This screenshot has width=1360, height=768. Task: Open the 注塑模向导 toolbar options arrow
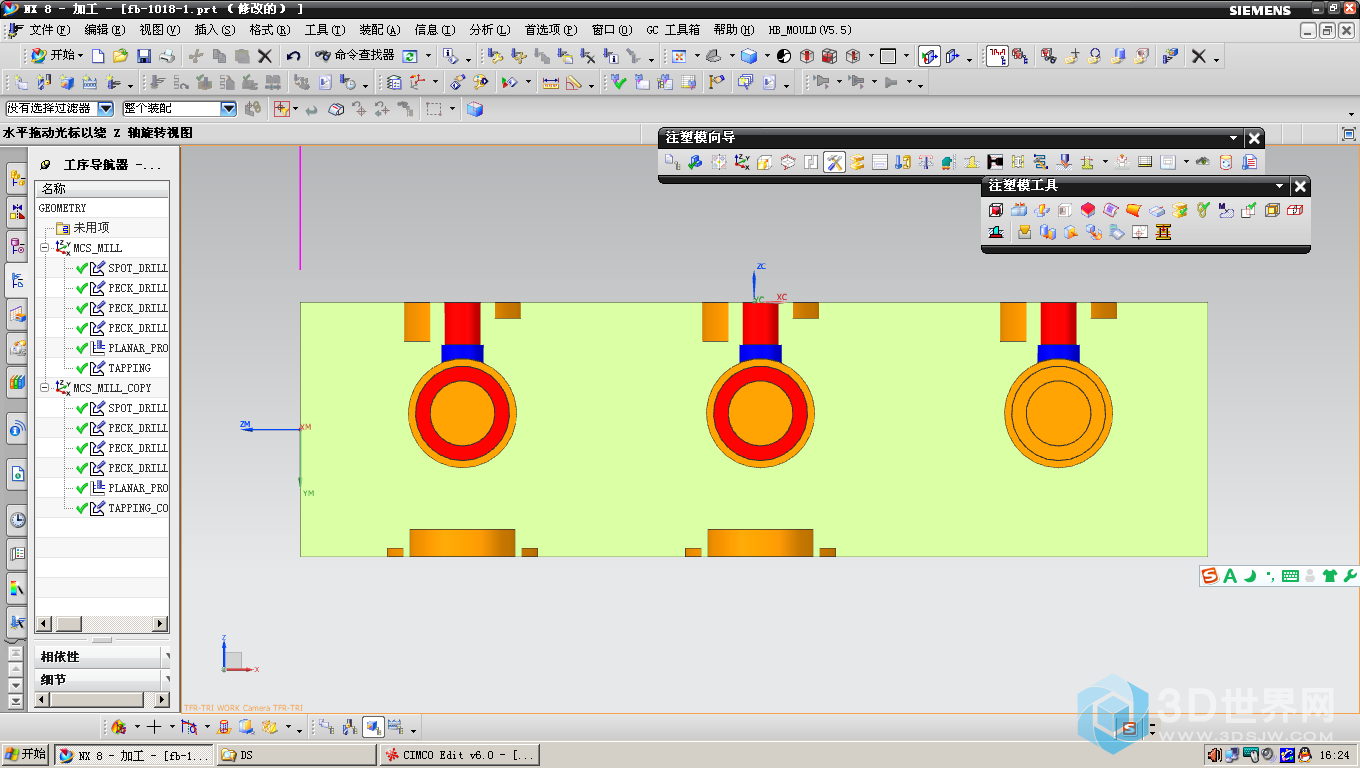(1234, 138)
